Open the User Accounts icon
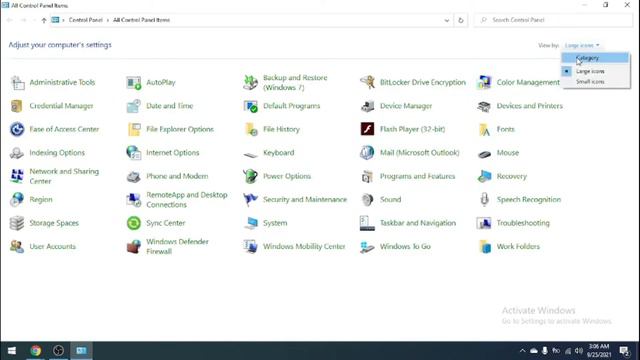The image size is (640, 360). click(x=17, y=247)
